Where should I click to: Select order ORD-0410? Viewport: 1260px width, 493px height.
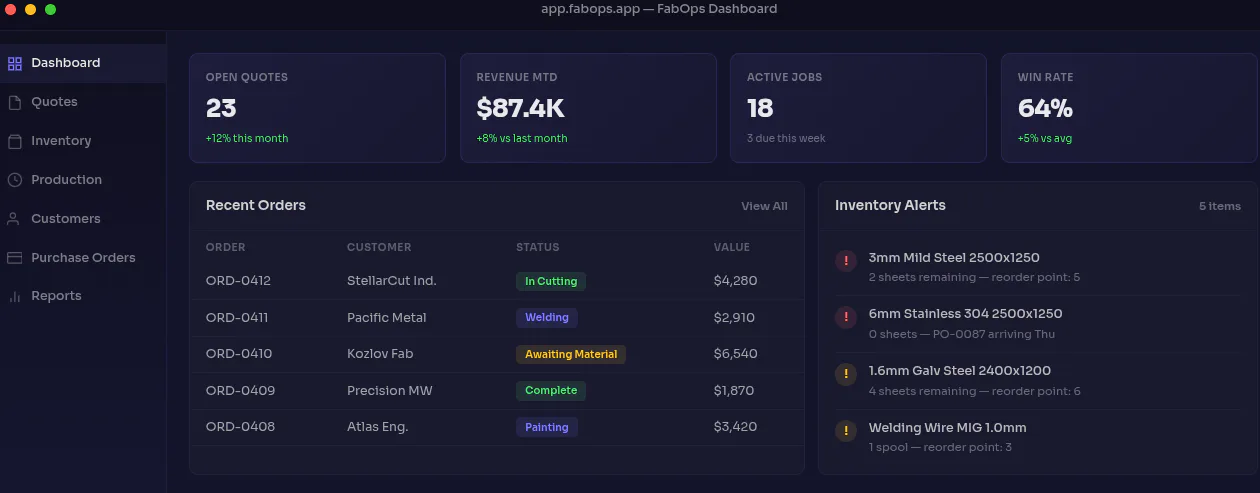coord(239,354)
